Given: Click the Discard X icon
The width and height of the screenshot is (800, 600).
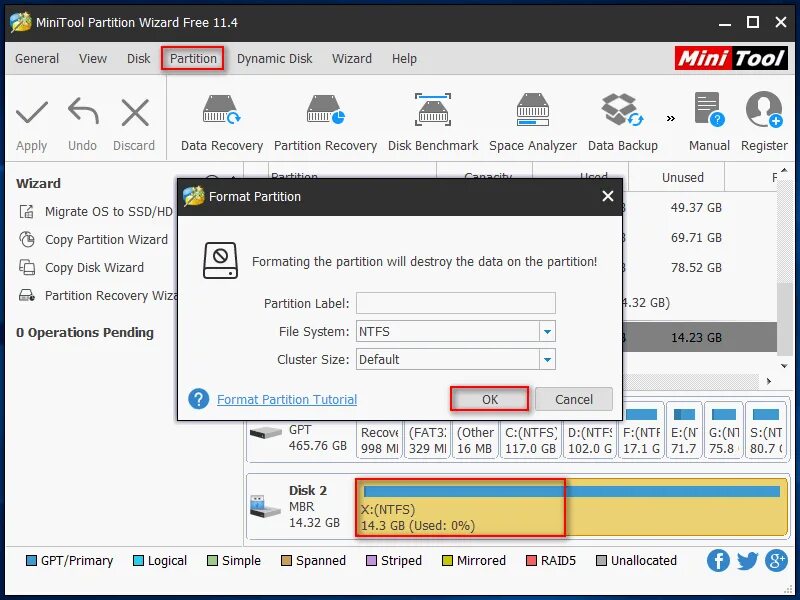Looking at the screenshot, I should click(x=135, y=112).
